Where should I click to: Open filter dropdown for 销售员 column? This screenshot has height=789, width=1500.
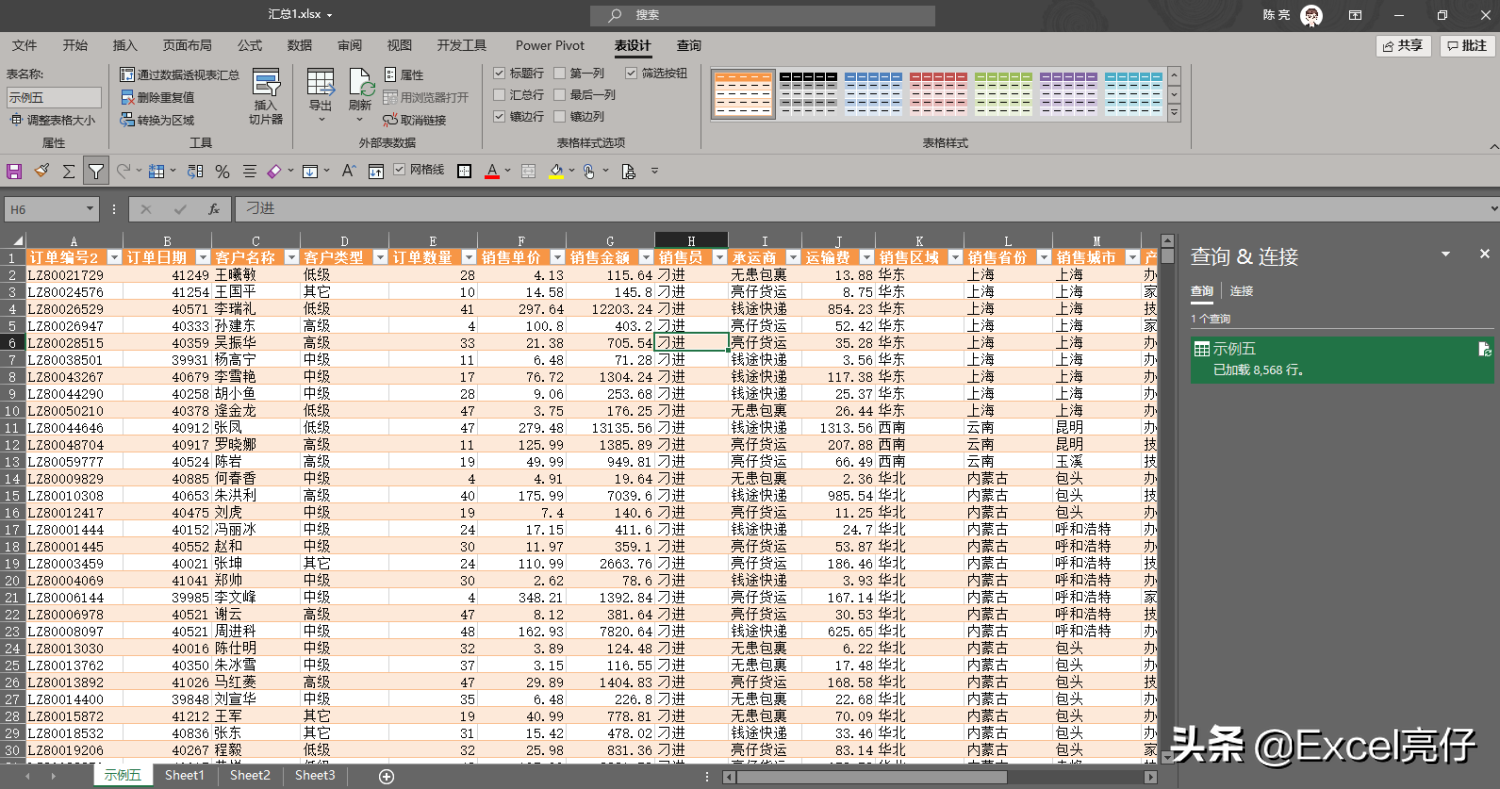pyautogui.click(x=718, y=257)
